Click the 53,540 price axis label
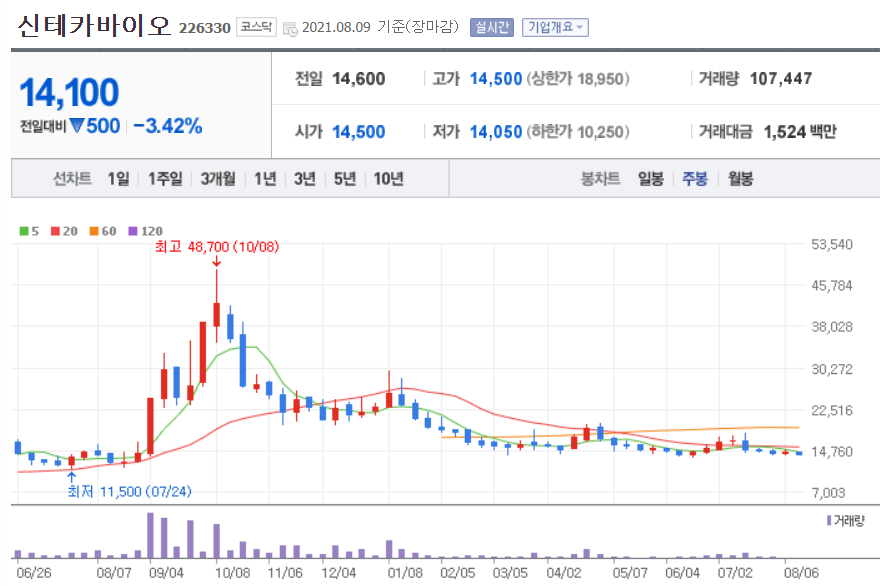Viewport: 880px width, 586px height. 832,244
